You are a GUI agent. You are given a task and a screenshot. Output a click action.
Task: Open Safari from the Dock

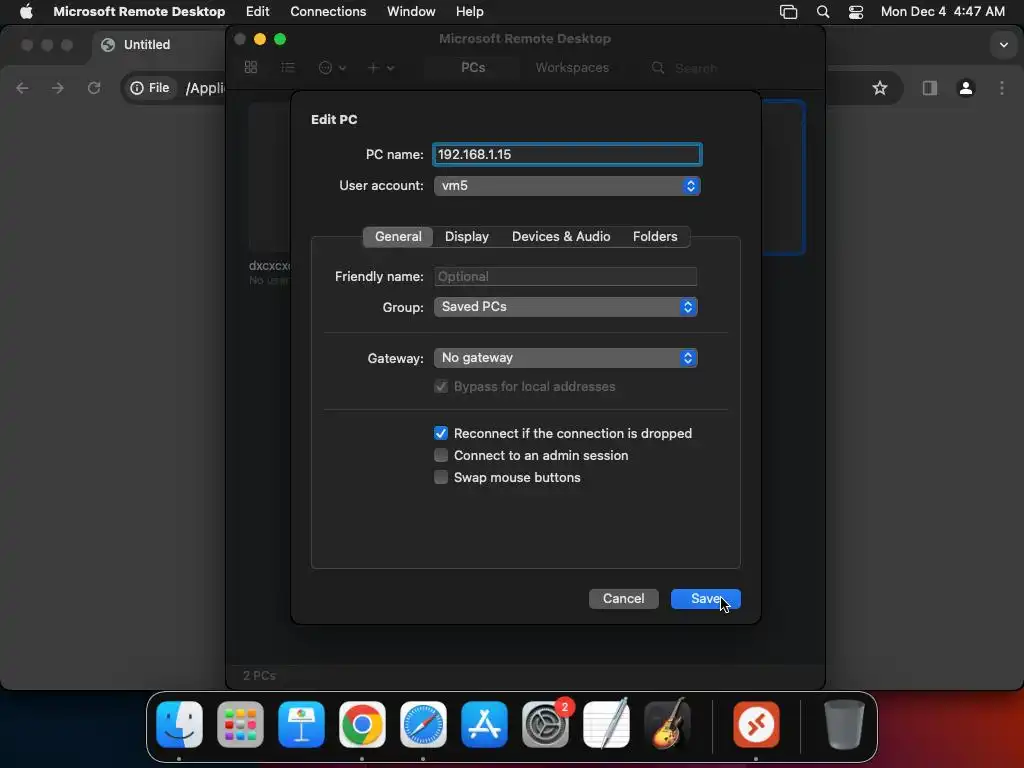tap(423, 724)
